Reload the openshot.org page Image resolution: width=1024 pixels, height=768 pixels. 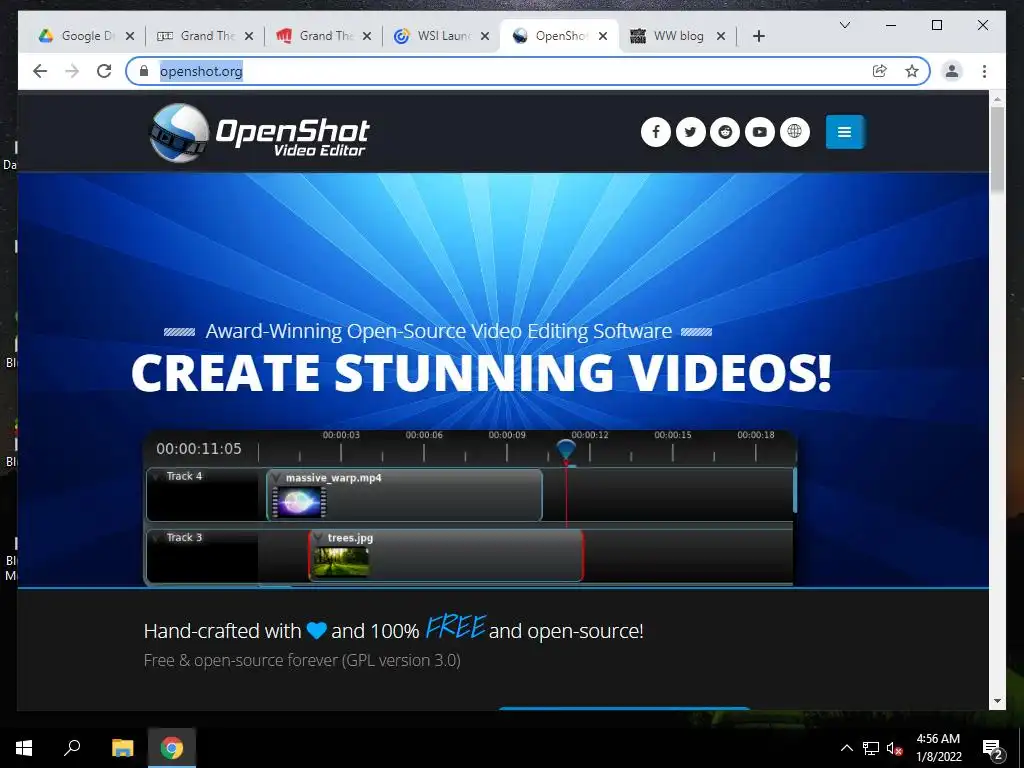point(104,71)
